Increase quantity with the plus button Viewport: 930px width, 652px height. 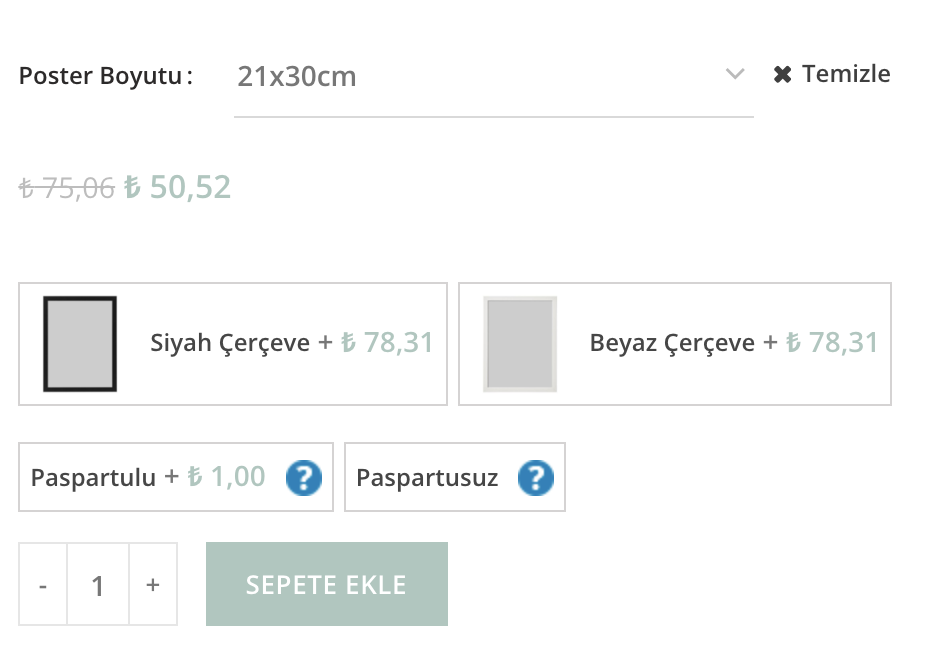153,584
